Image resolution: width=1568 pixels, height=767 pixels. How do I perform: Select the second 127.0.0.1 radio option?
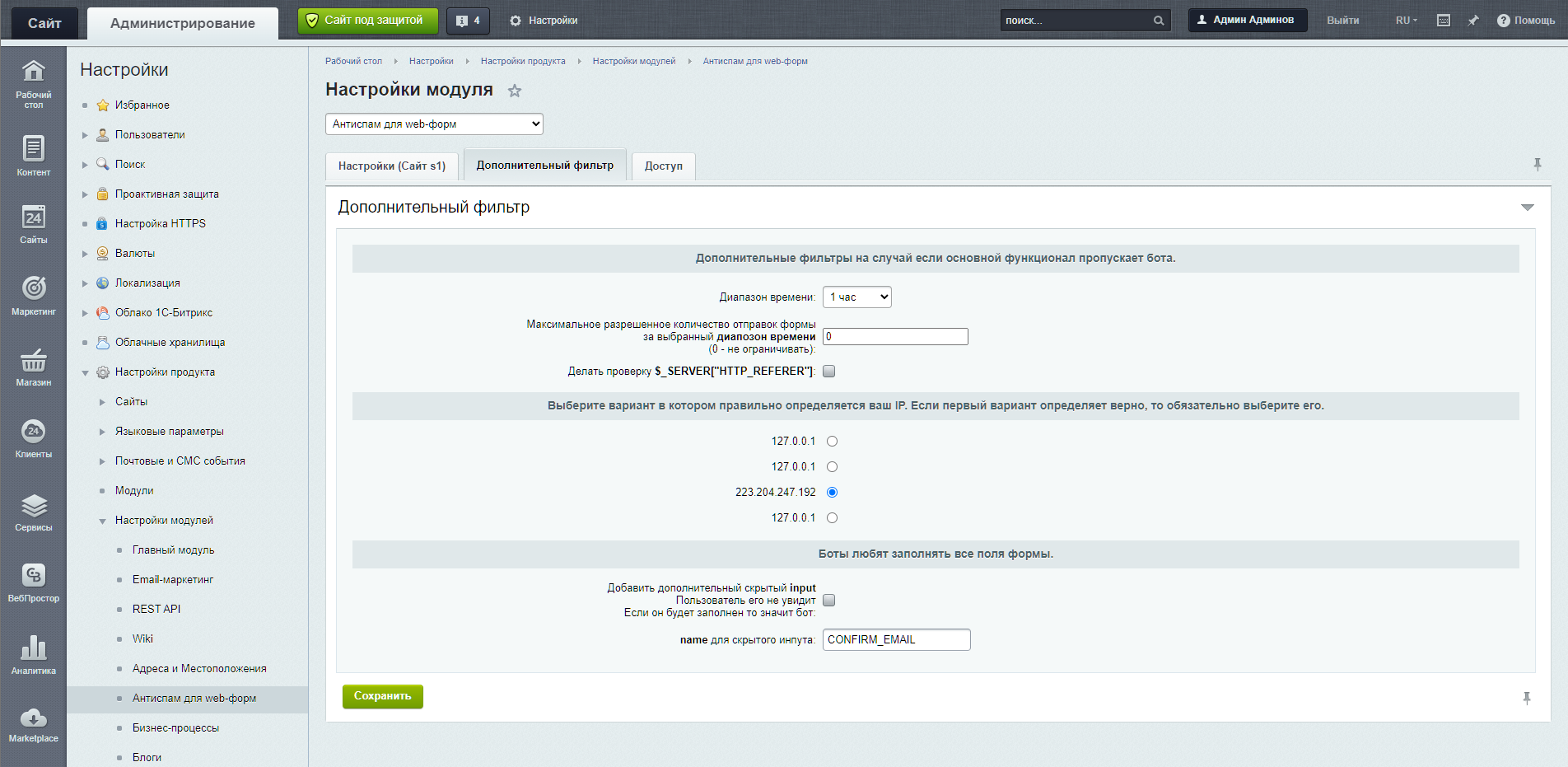pos(832,467)
